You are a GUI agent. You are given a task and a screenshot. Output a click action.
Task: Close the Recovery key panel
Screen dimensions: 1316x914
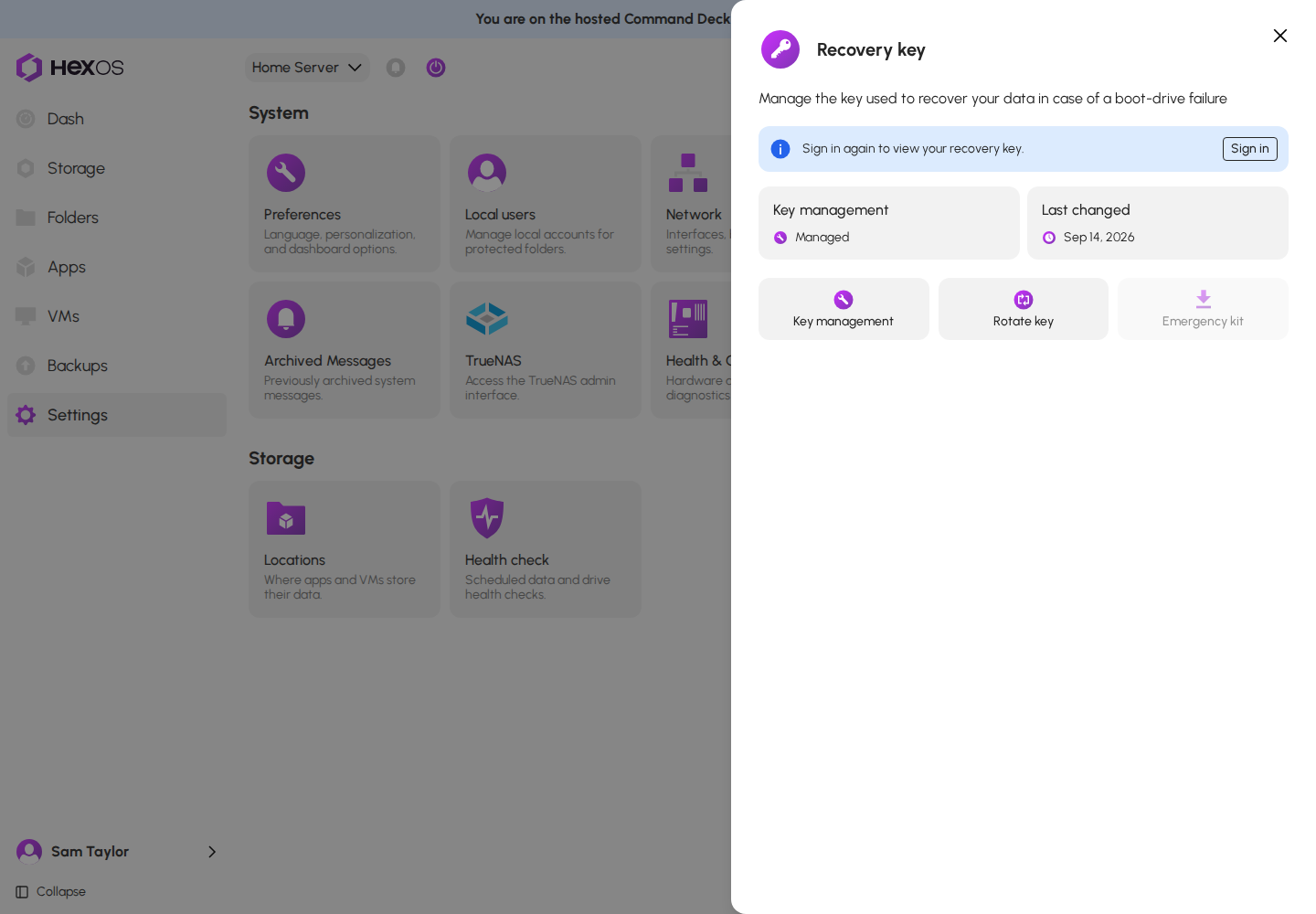coord(1280,36)
